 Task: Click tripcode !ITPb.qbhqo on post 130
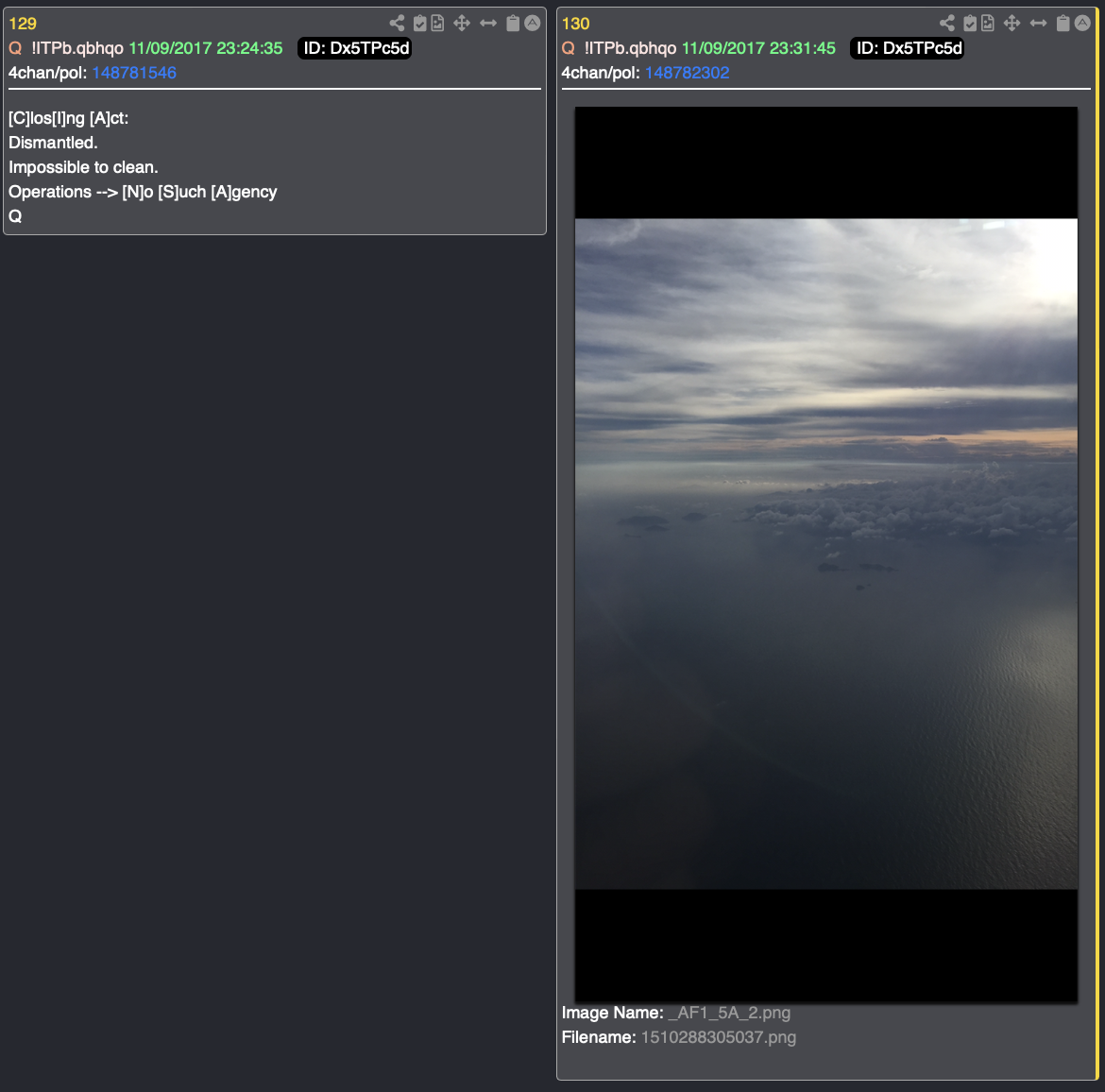tap(630, 48)
